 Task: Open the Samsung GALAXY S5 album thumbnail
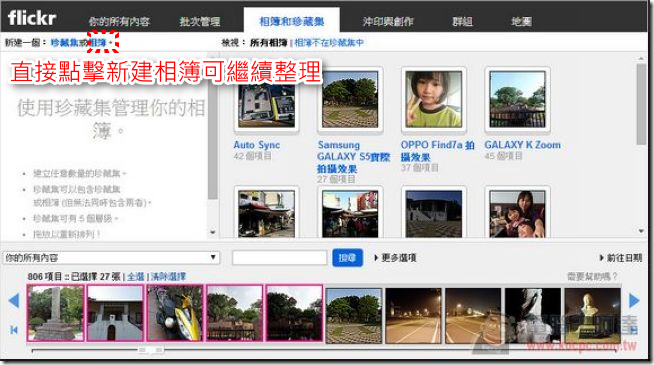coord(350,100)
